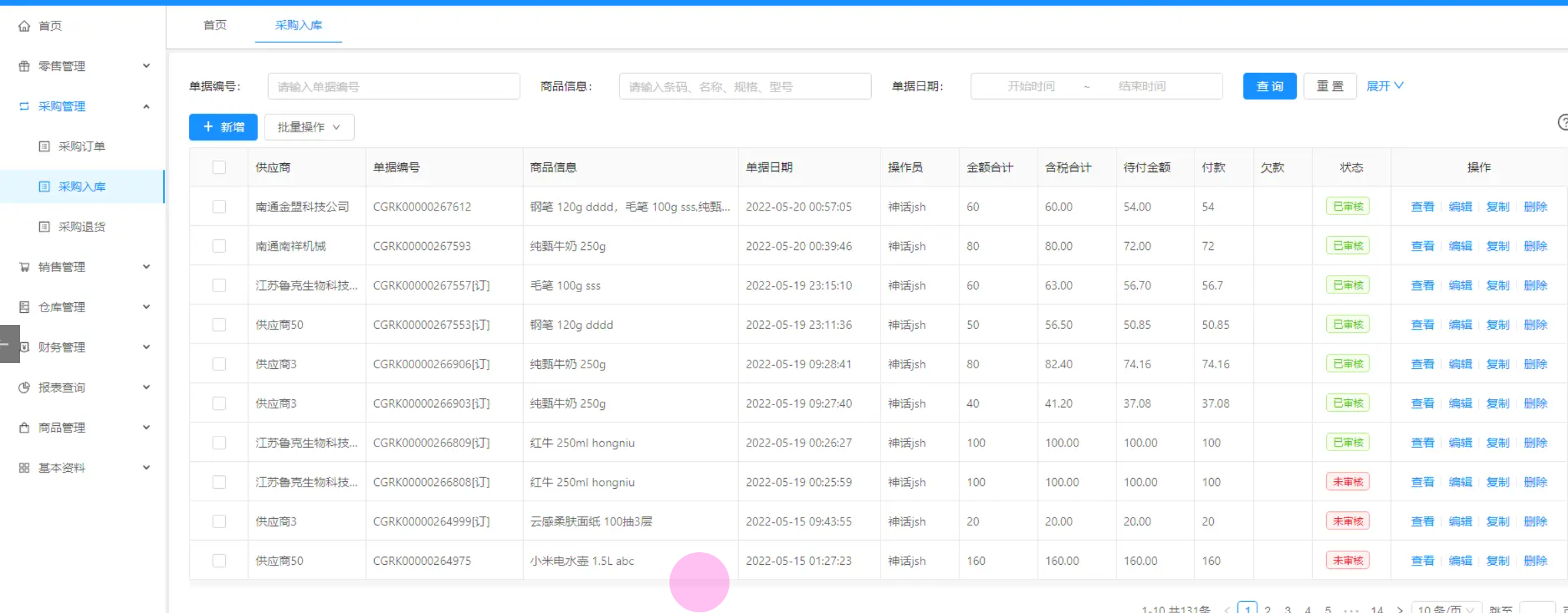This screenshot has height=613, width=1568.
Task: Check the row for CGRK00000267593
Action: (219, 246)
